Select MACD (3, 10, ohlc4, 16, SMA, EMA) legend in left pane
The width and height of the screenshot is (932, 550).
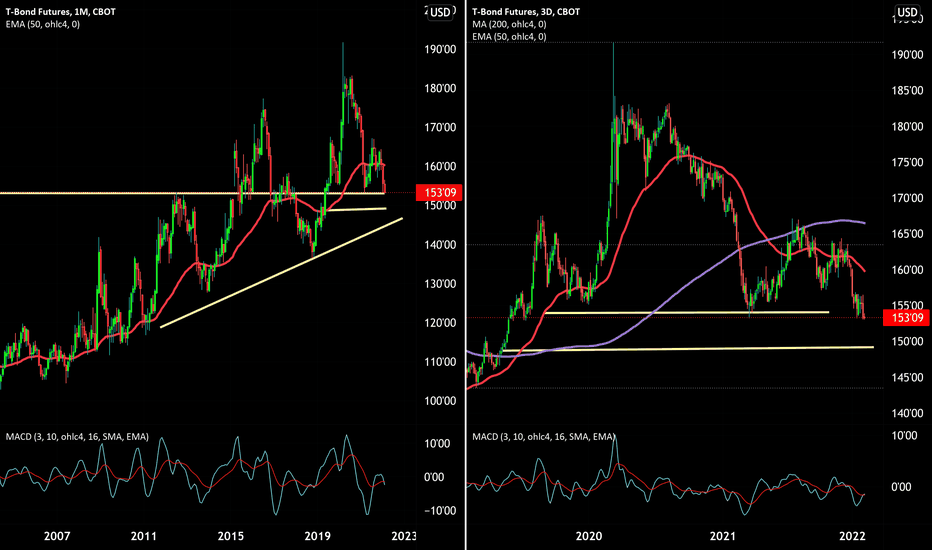point(77,436)
